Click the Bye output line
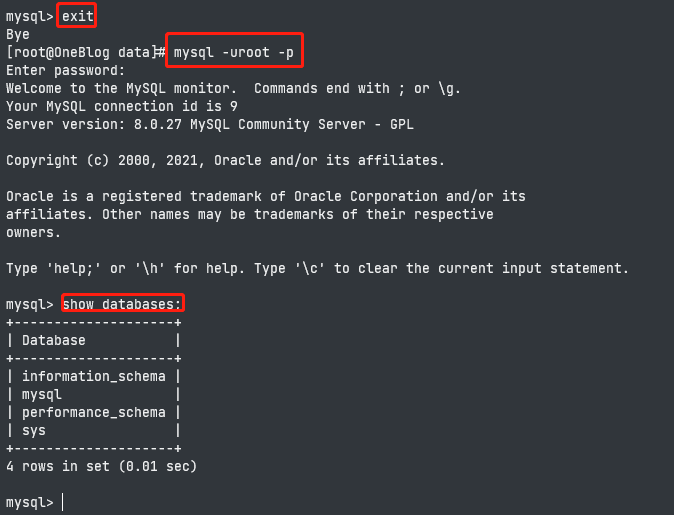674x515 pixels. click(18, 34)
